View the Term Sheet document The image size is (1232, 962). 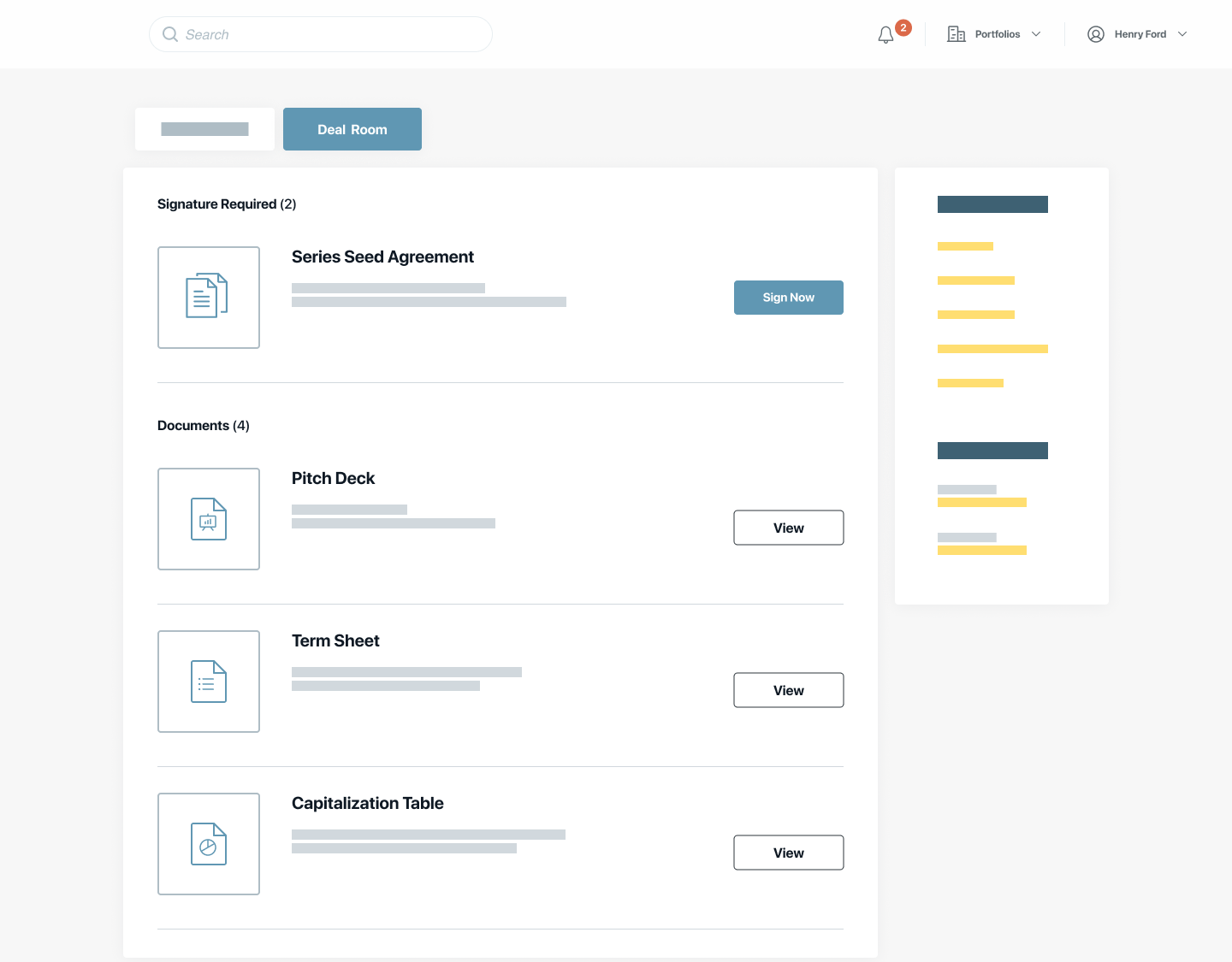[788, 690]
